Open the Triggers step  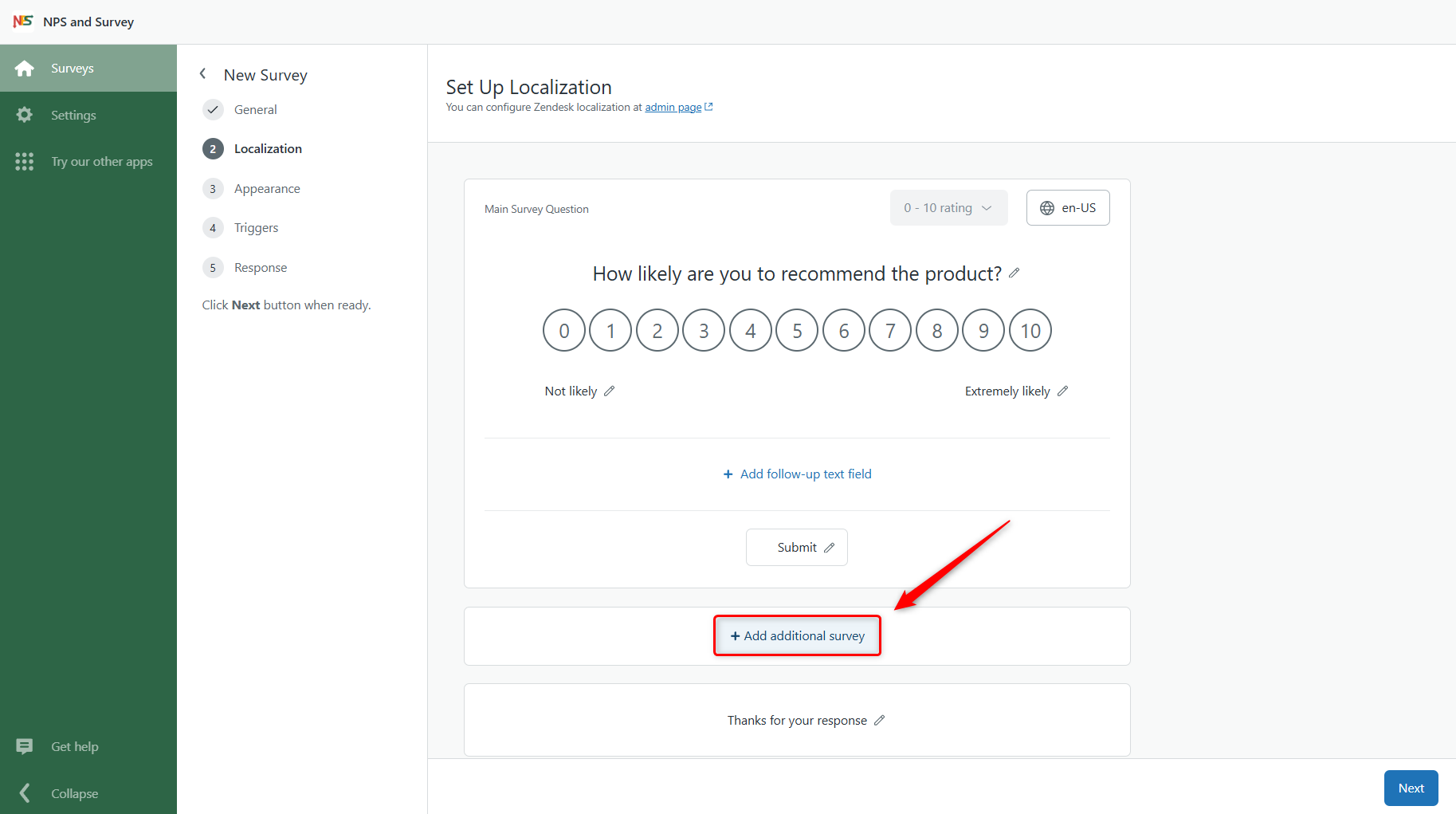(x=256, y=227)
